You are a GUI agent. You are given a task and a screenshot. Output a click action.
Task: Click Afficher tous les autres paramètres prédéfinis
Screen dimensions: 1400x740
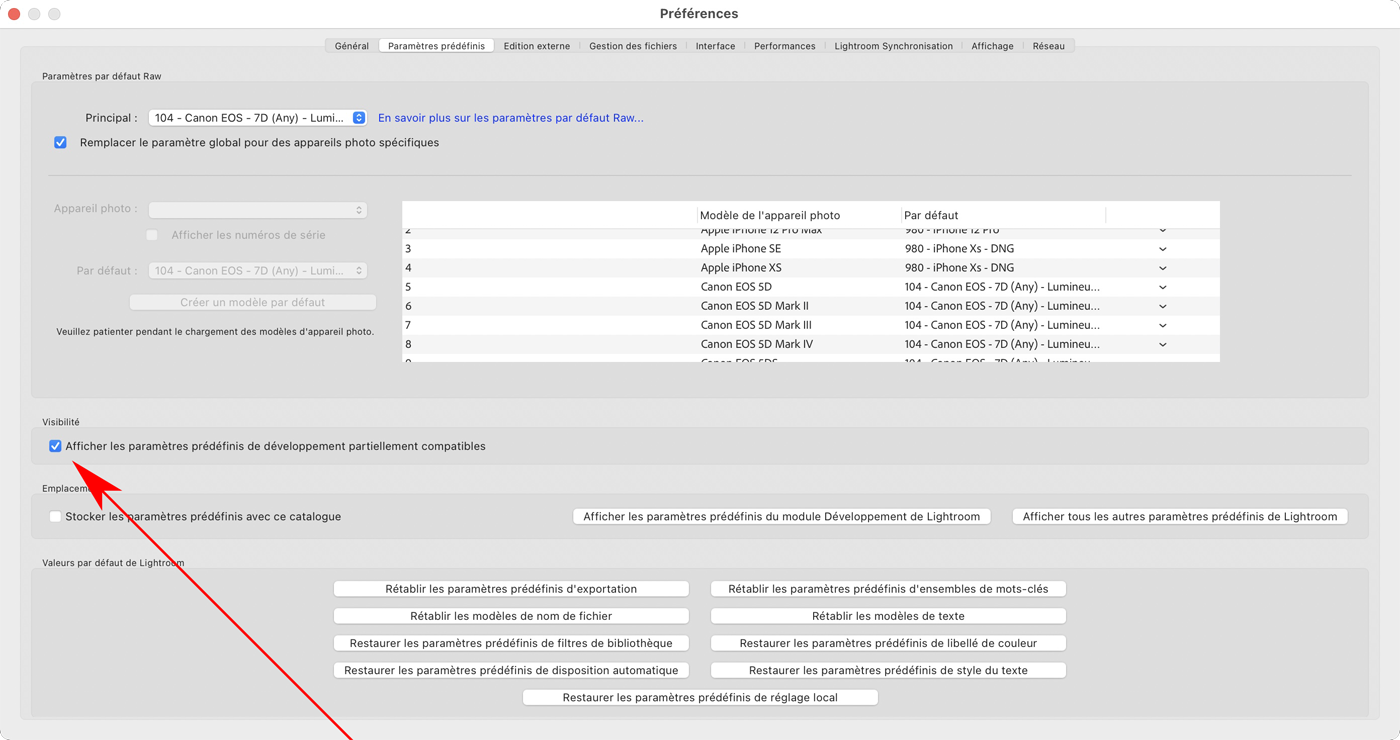1179,517
